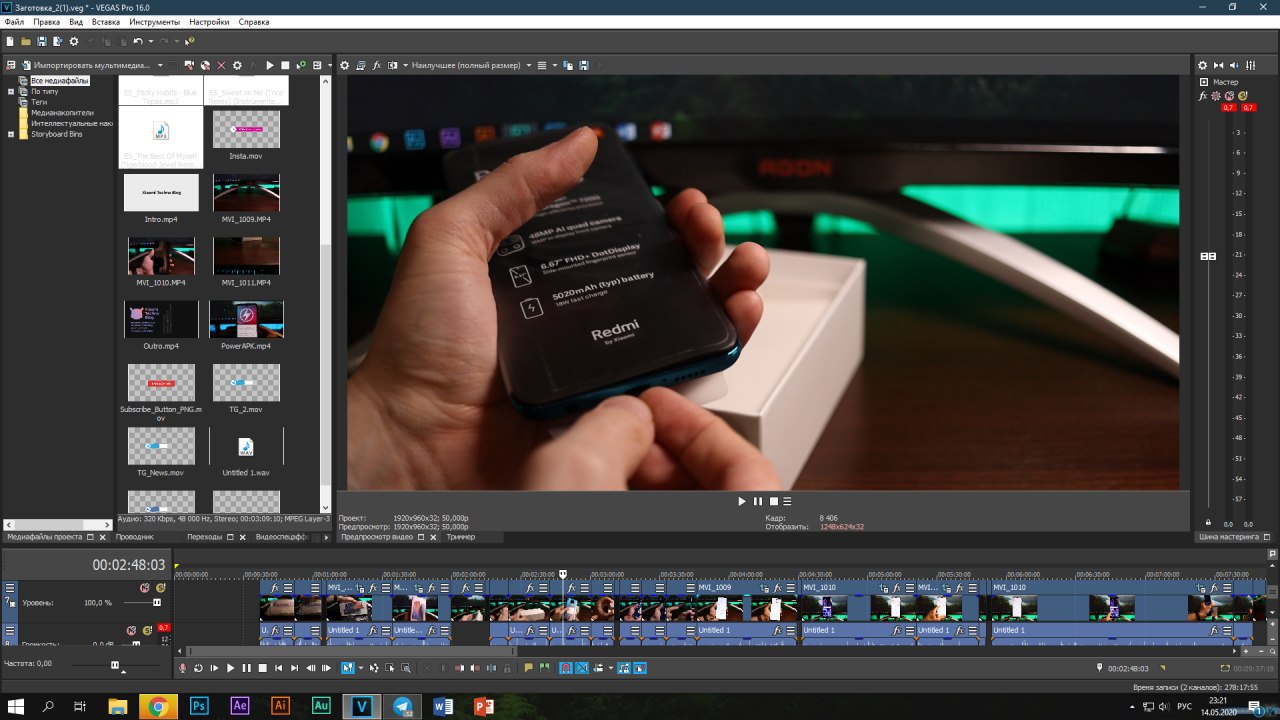Open the undo history dropdown arrow
The image size is (1280, 720).
point(150,41)
